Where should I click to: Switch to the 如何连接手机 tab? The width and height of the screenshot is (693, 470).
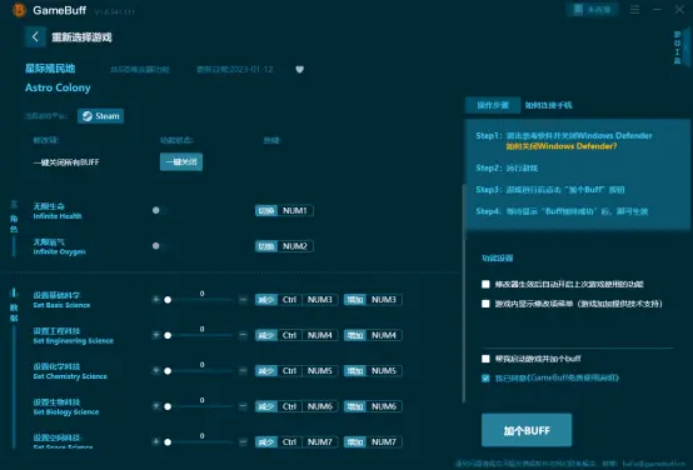pyautogui.click(x=548, y=105)
